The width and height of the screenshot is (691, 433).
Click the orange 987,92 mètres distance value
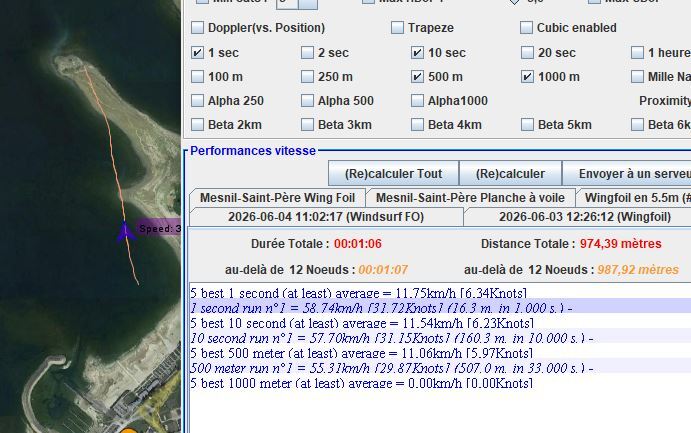[x=638, y=270]
